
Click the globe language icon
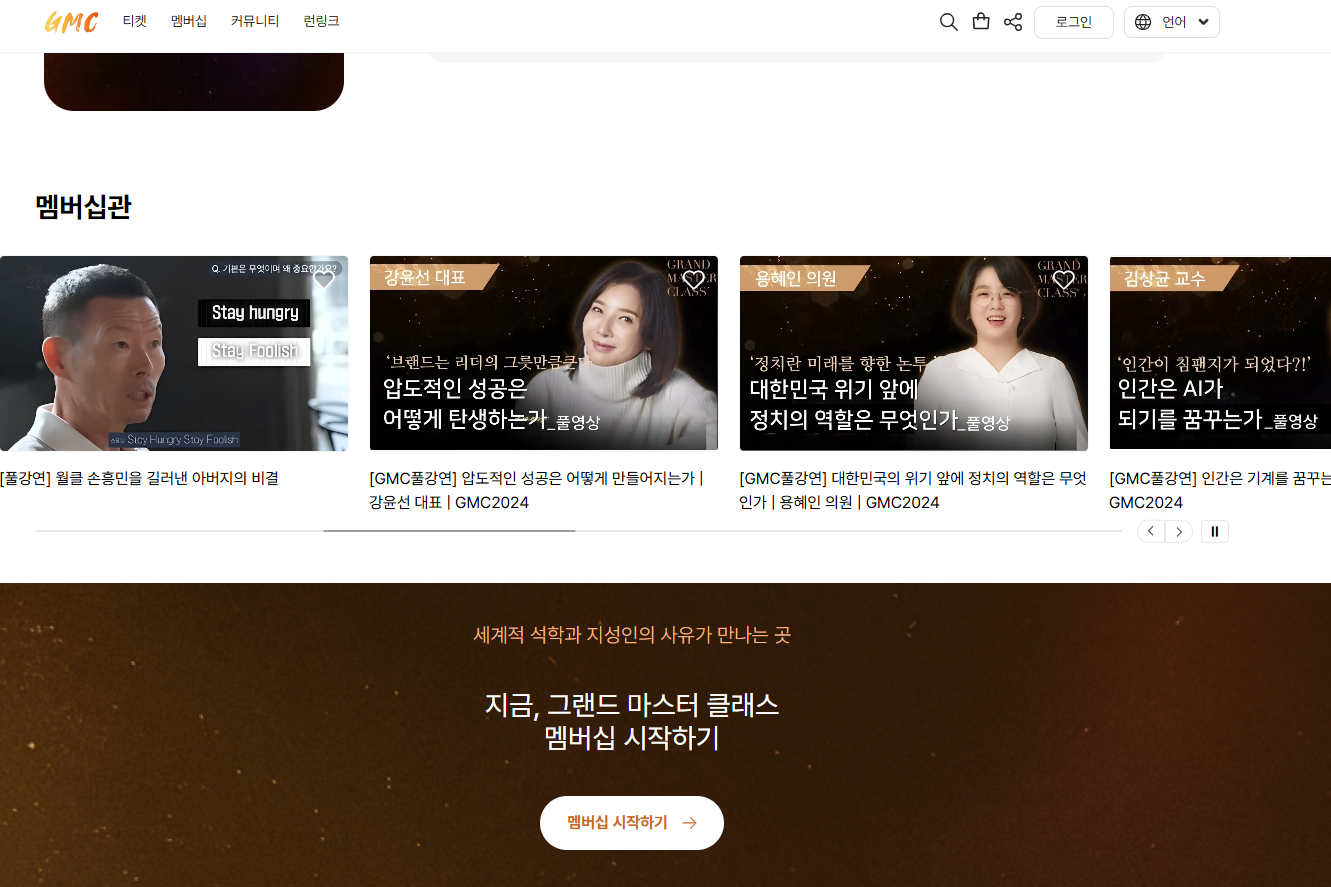(1143, 22)
